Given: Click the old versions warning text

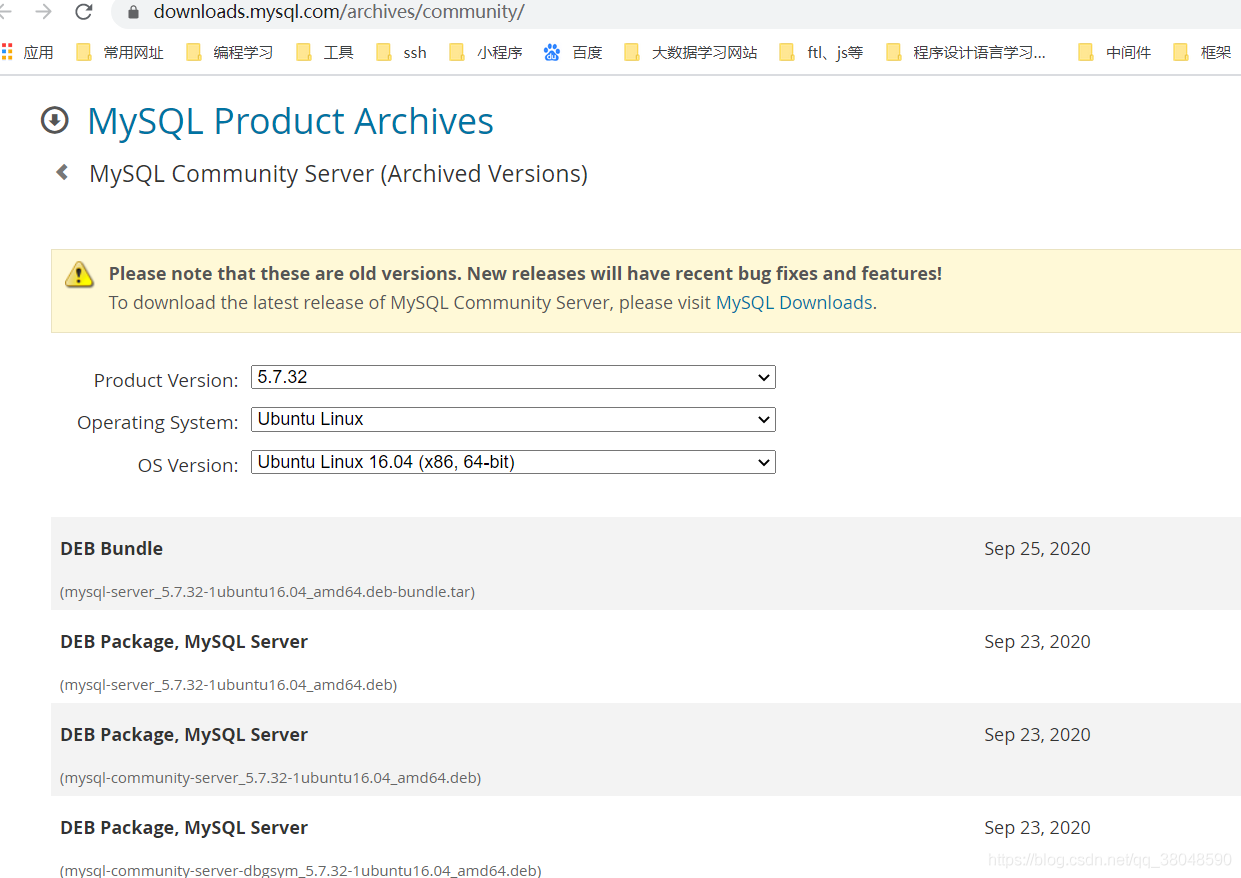Looking at the screenshot, I should [x=525, y=273].
